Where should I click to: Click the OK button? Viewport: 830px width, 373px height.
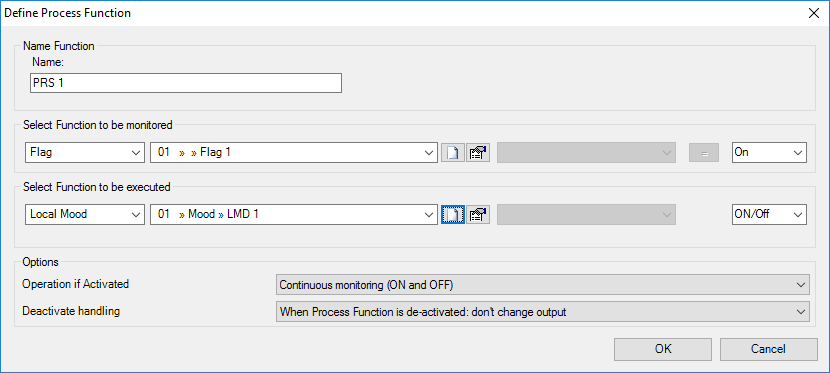(x=663, y=349)
